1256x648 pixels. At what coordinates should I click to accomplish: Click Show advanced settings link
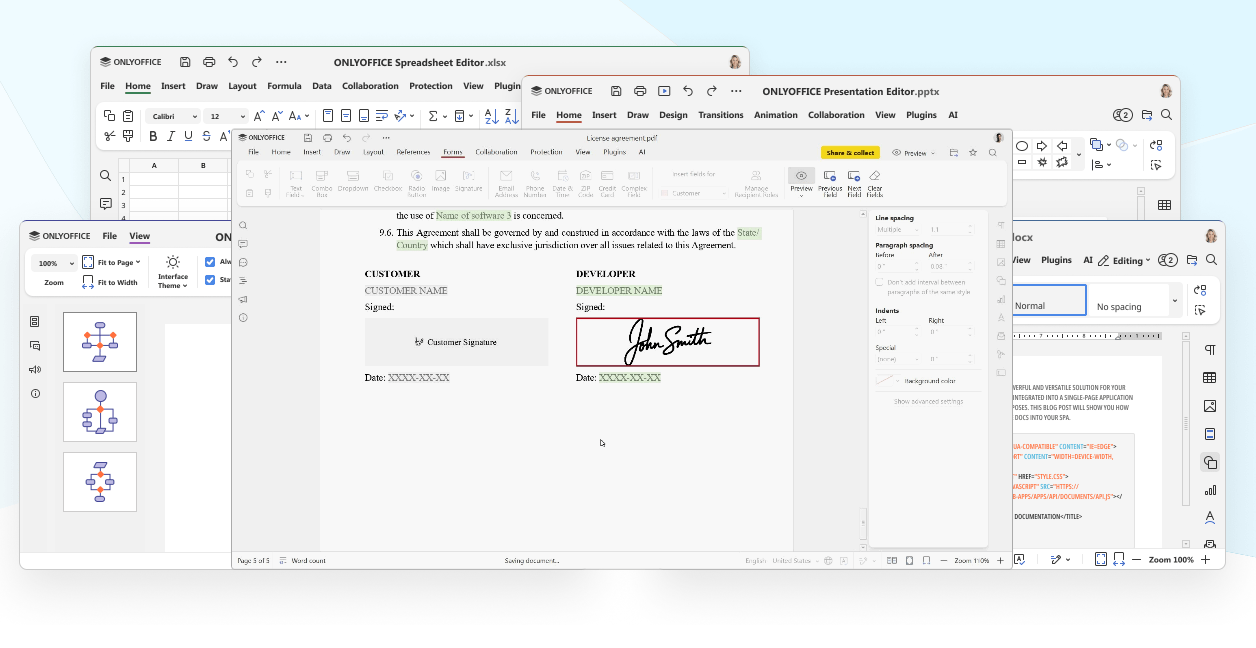[929, 401]
